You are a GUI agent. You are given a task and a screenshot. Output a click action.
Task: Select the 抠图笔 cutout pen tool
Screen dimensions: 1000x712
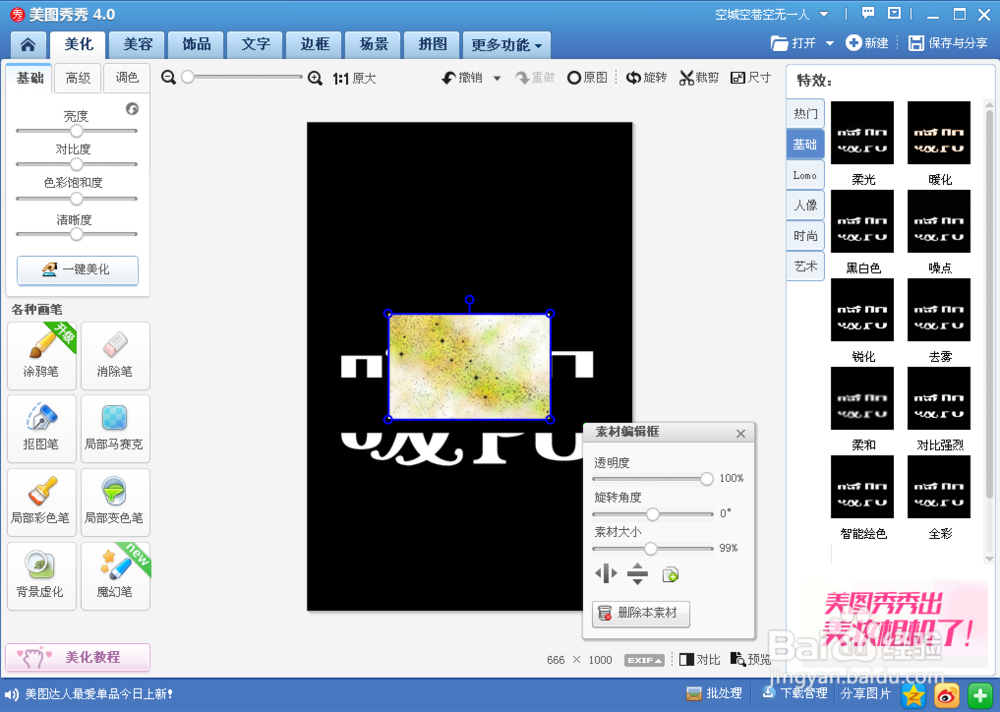(x=41, y=428)
